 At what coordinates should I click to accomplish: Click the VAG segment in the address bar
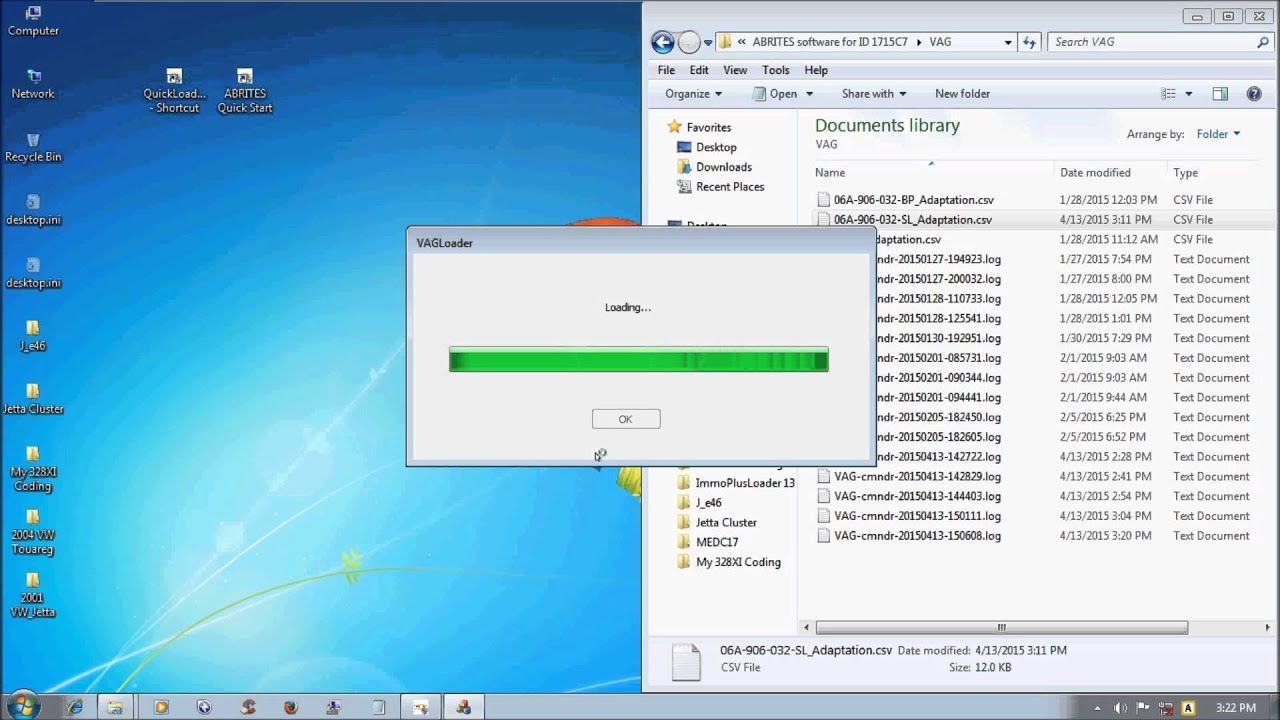coord(940,42)
